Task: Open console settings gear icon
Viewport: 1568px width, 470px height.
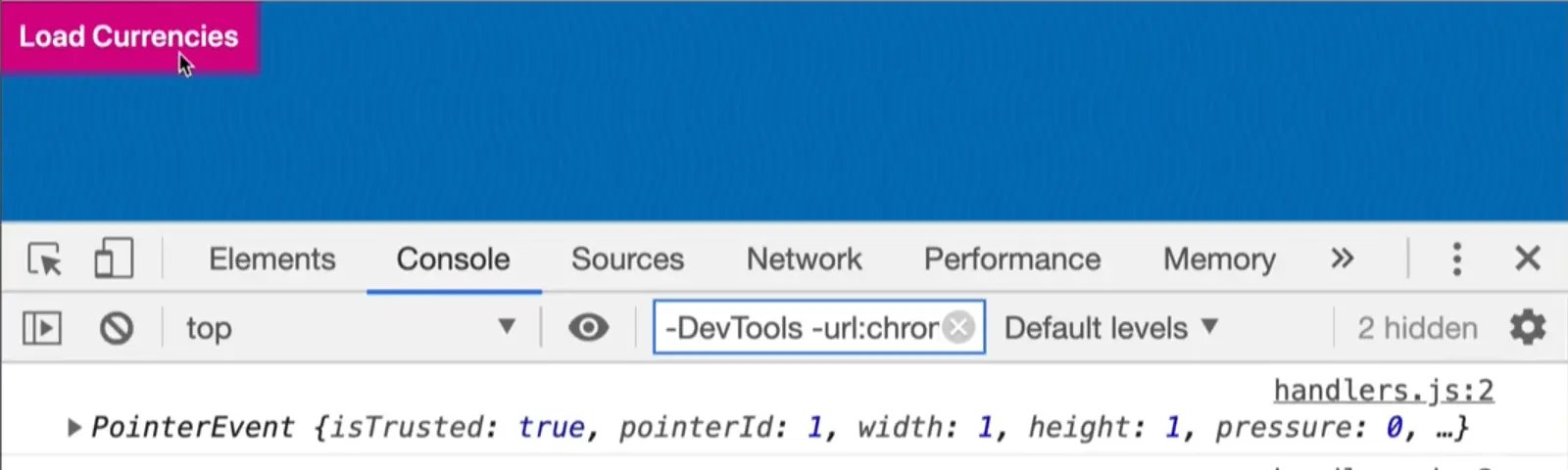Action: pyautogui.click(x=1528, y=328)
